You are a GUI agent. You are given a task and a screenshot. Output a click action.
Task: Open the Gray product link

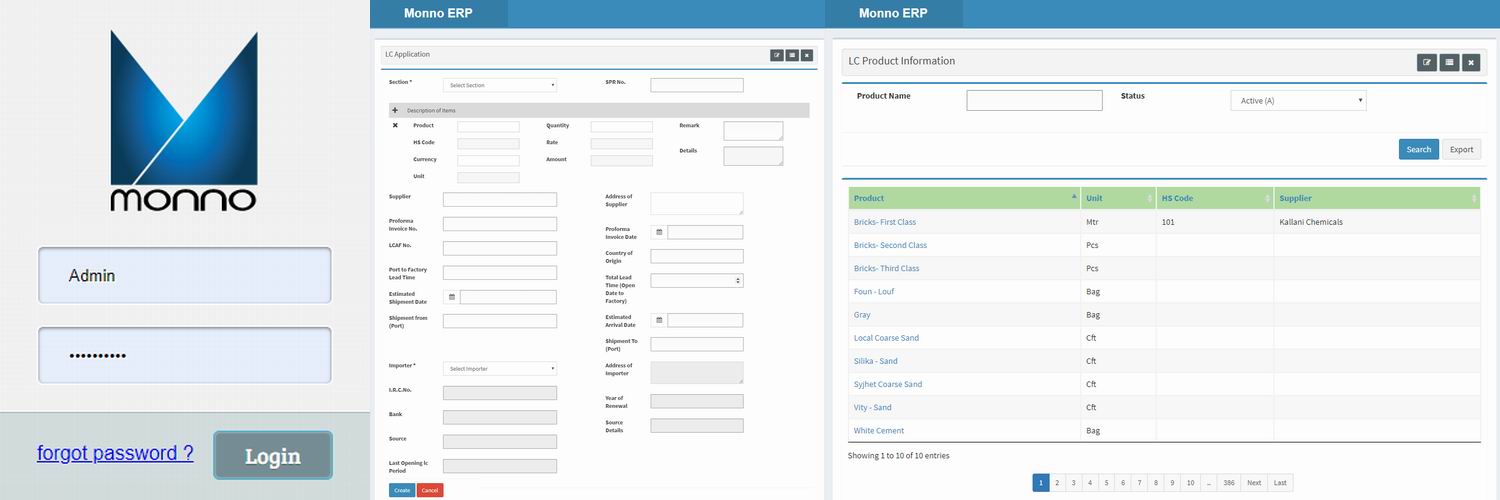tap(862, 314)
